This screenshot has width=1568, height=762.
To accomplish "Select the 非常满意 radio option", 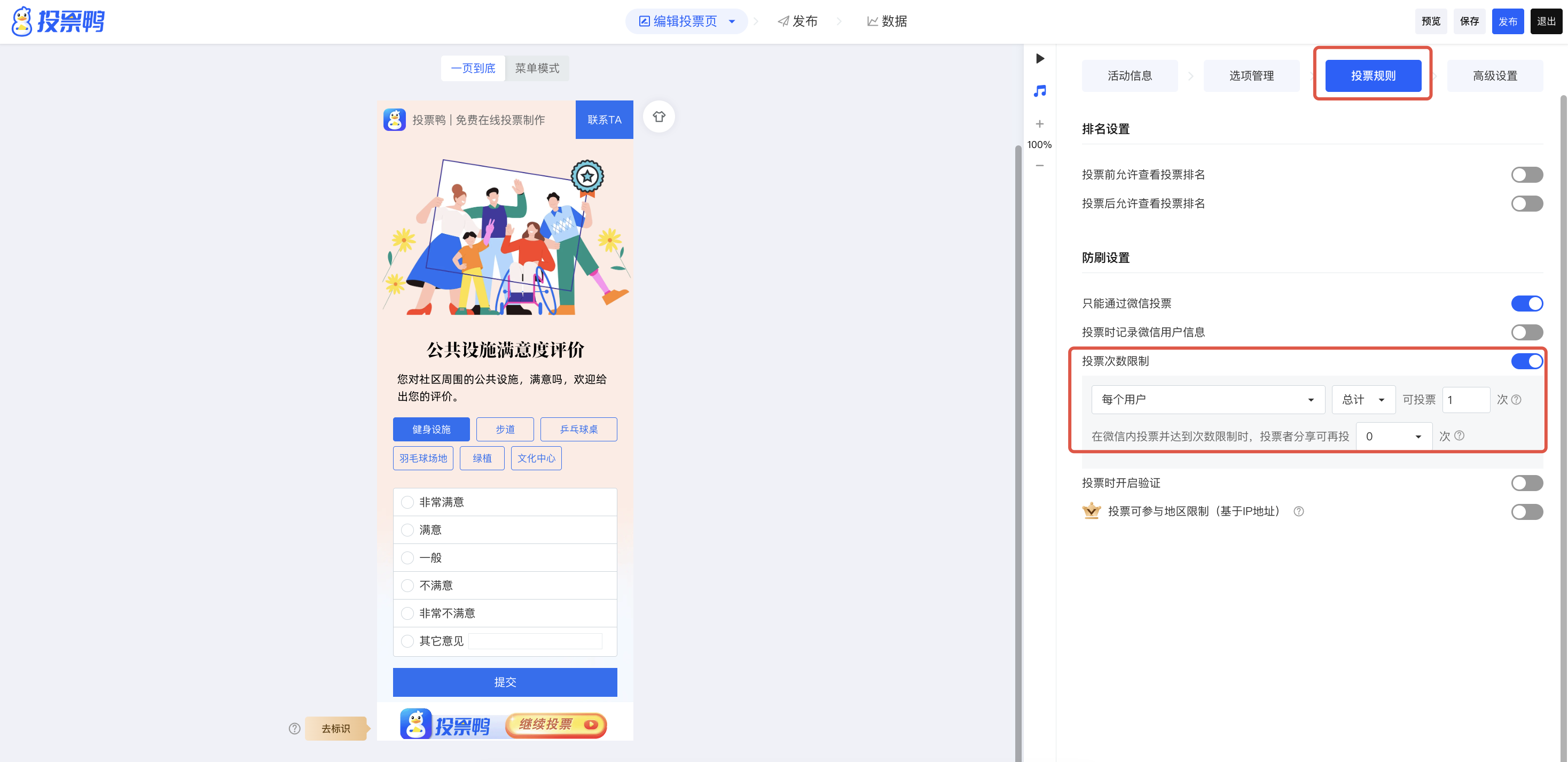I will (408, 502).
